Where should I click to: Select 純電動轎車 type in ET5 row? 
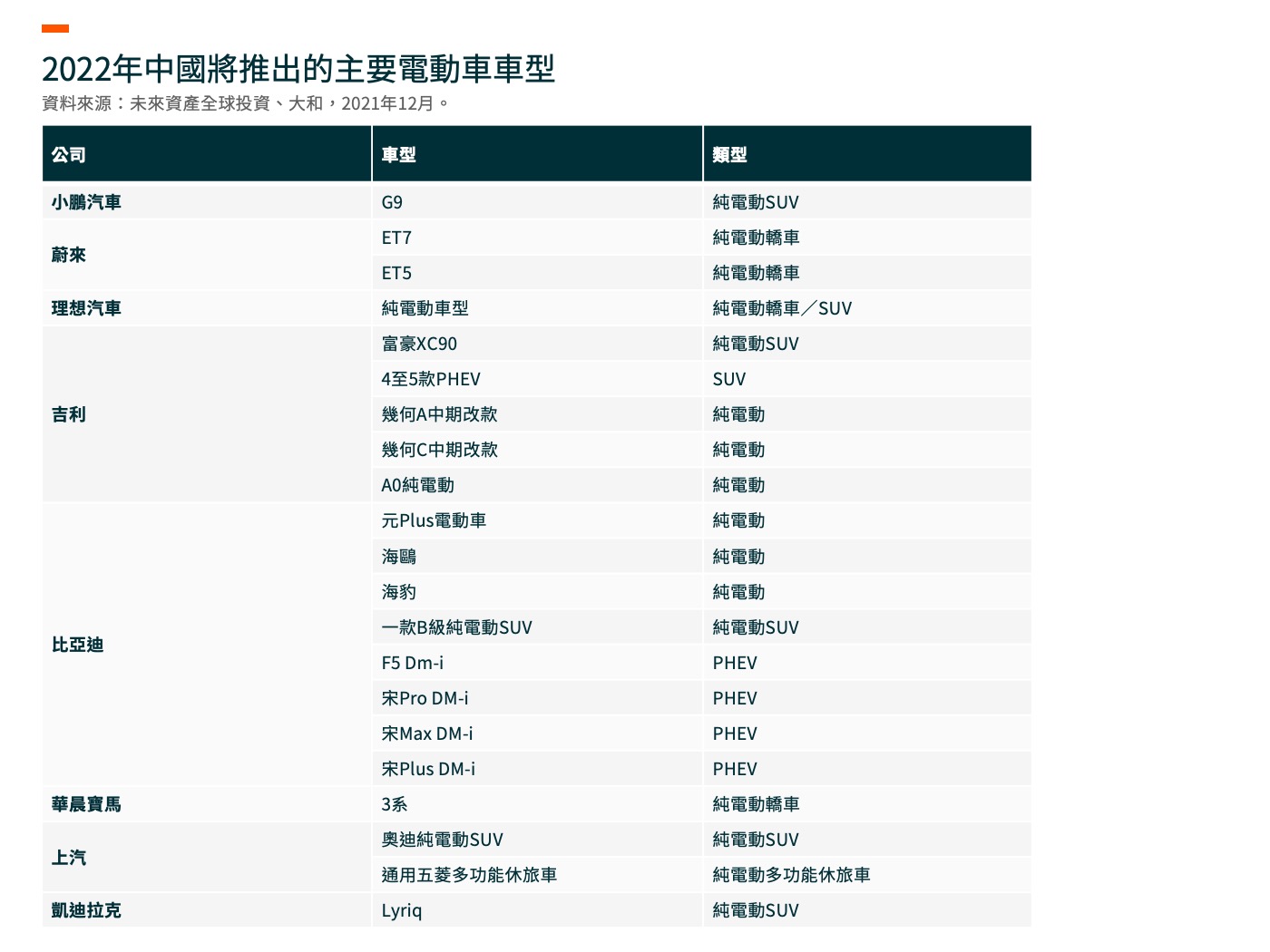[x=867, y=273]
